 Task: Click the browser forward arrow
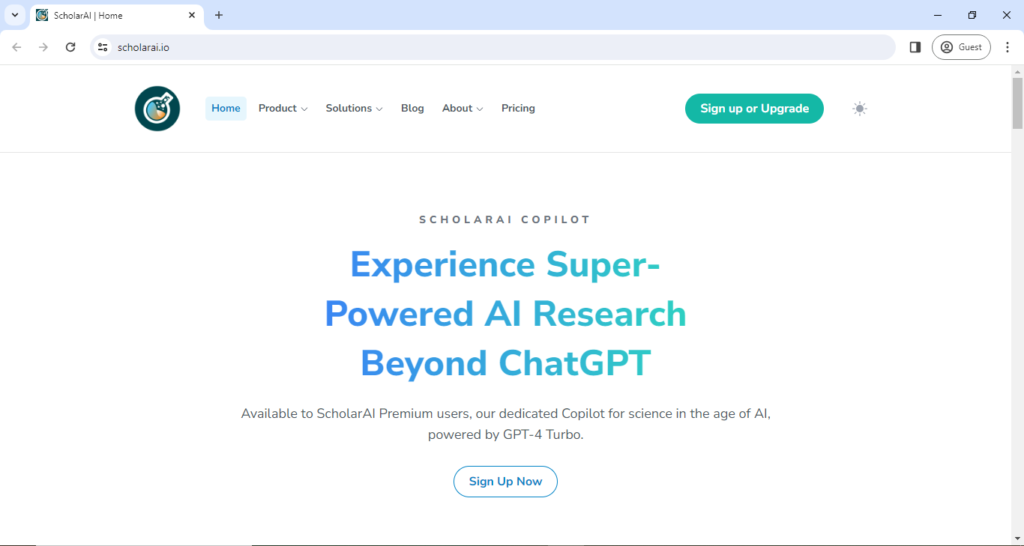(x=43, y=47)
